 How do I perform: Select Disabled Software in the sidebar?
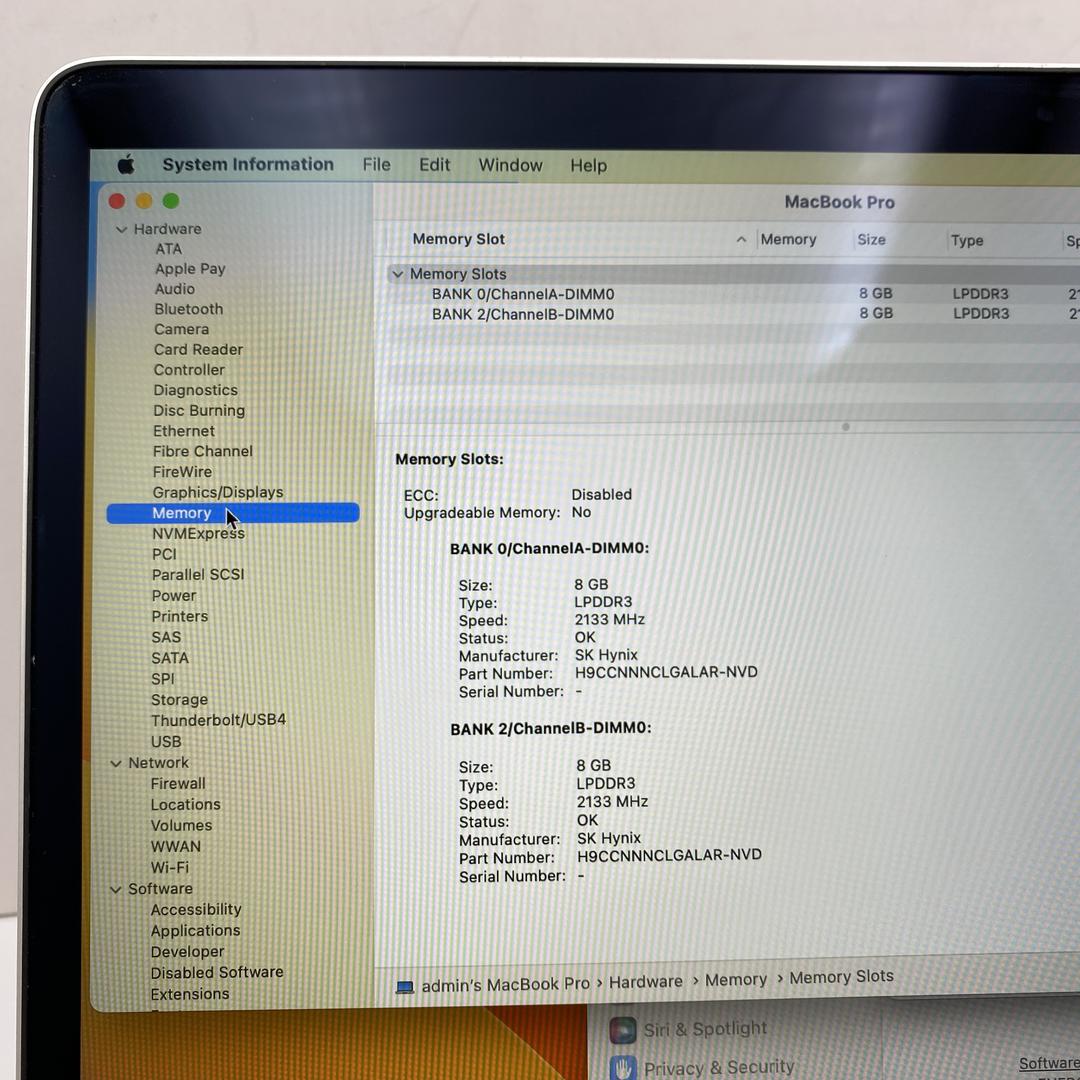point(217,973)
